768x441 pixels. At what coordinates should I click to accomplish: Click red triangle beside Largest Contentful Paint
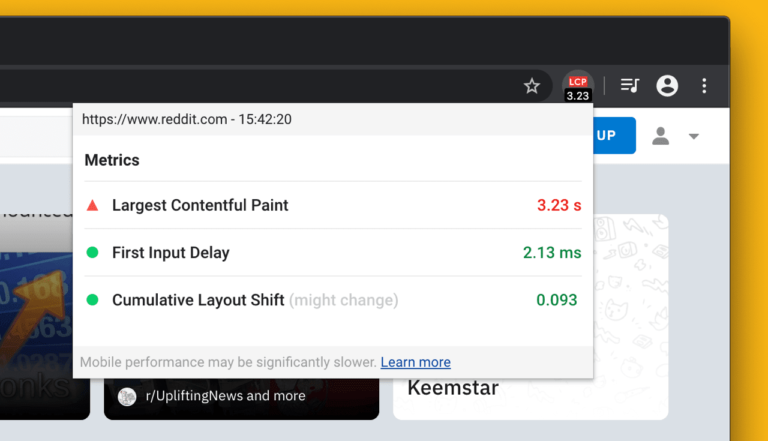pyautogui.click(x=93, y=205)
